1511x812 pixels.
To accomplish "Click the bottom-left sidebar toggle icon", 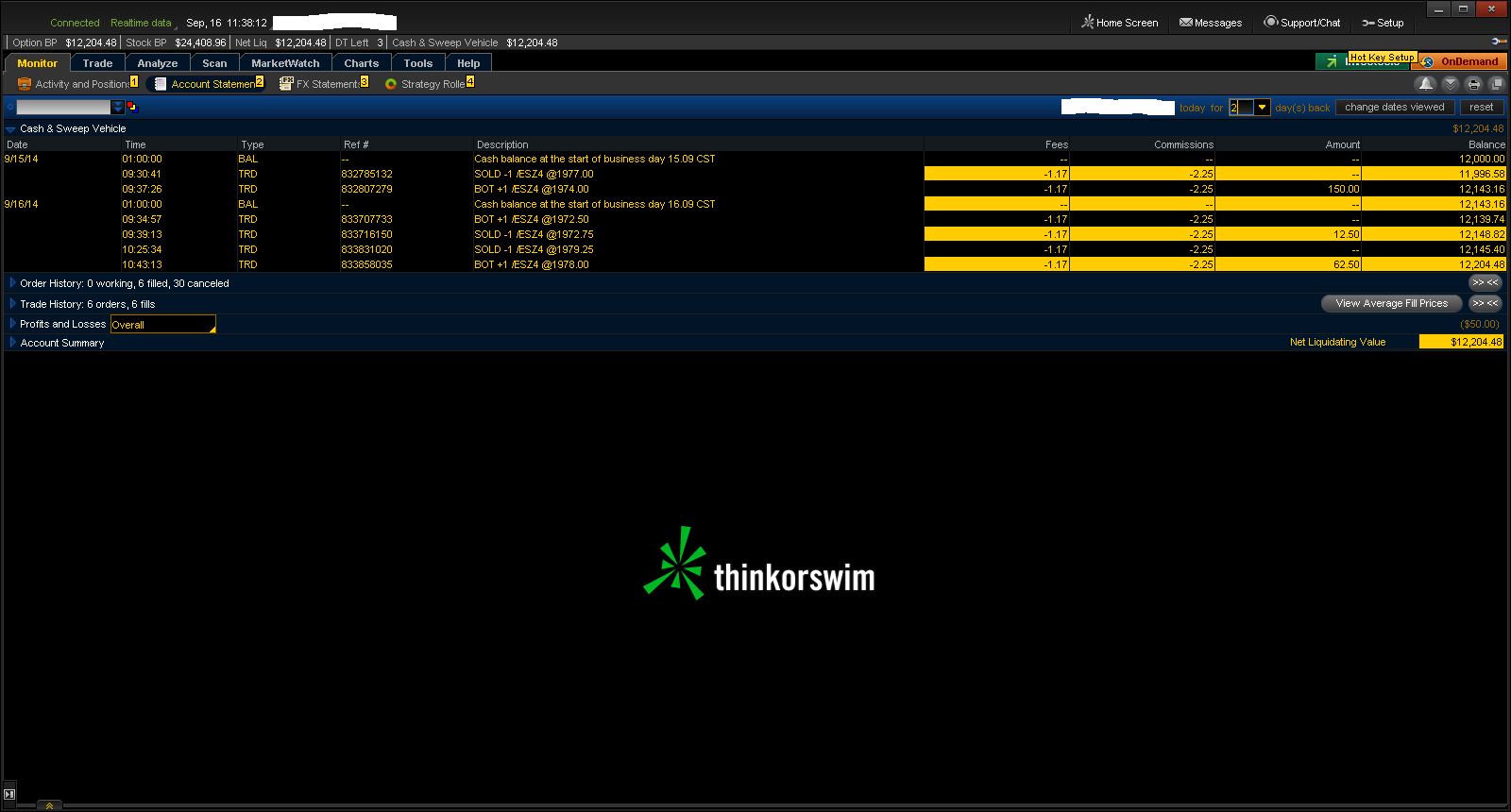I will coord(9,795).
